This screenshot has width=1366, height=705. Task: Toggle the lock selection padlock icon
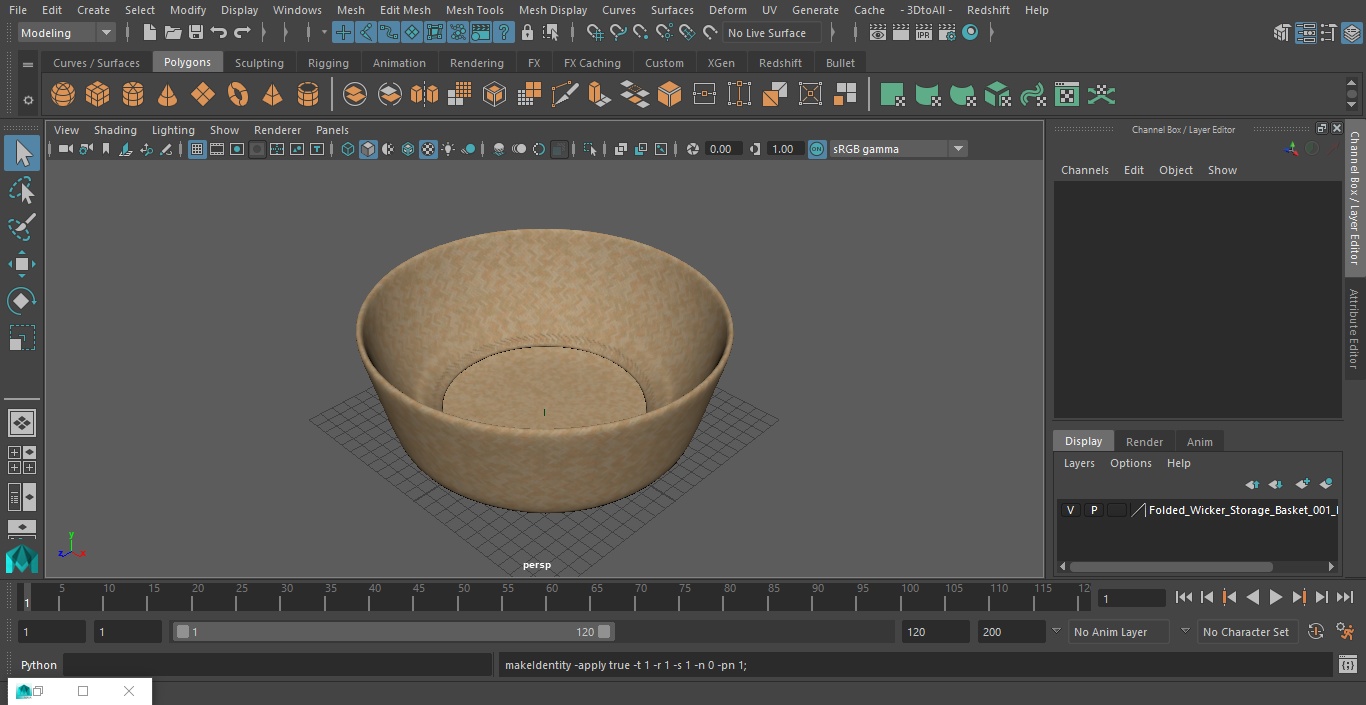[527, 33]
